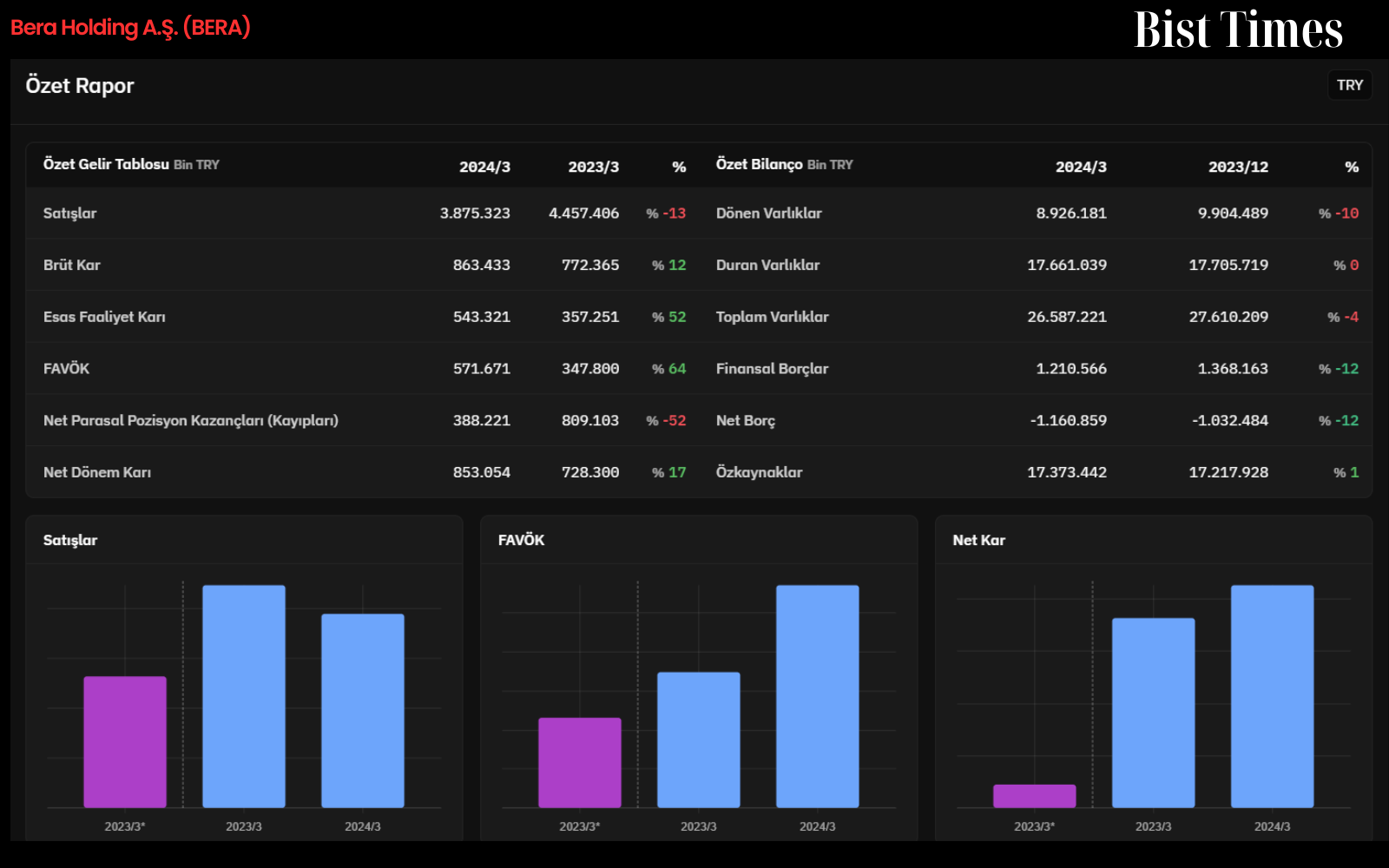The height and width of the screenshot is (868, 1389).
Task: Click the Net Borç row label
Action: pyautogui.click(x=746, y=421)
